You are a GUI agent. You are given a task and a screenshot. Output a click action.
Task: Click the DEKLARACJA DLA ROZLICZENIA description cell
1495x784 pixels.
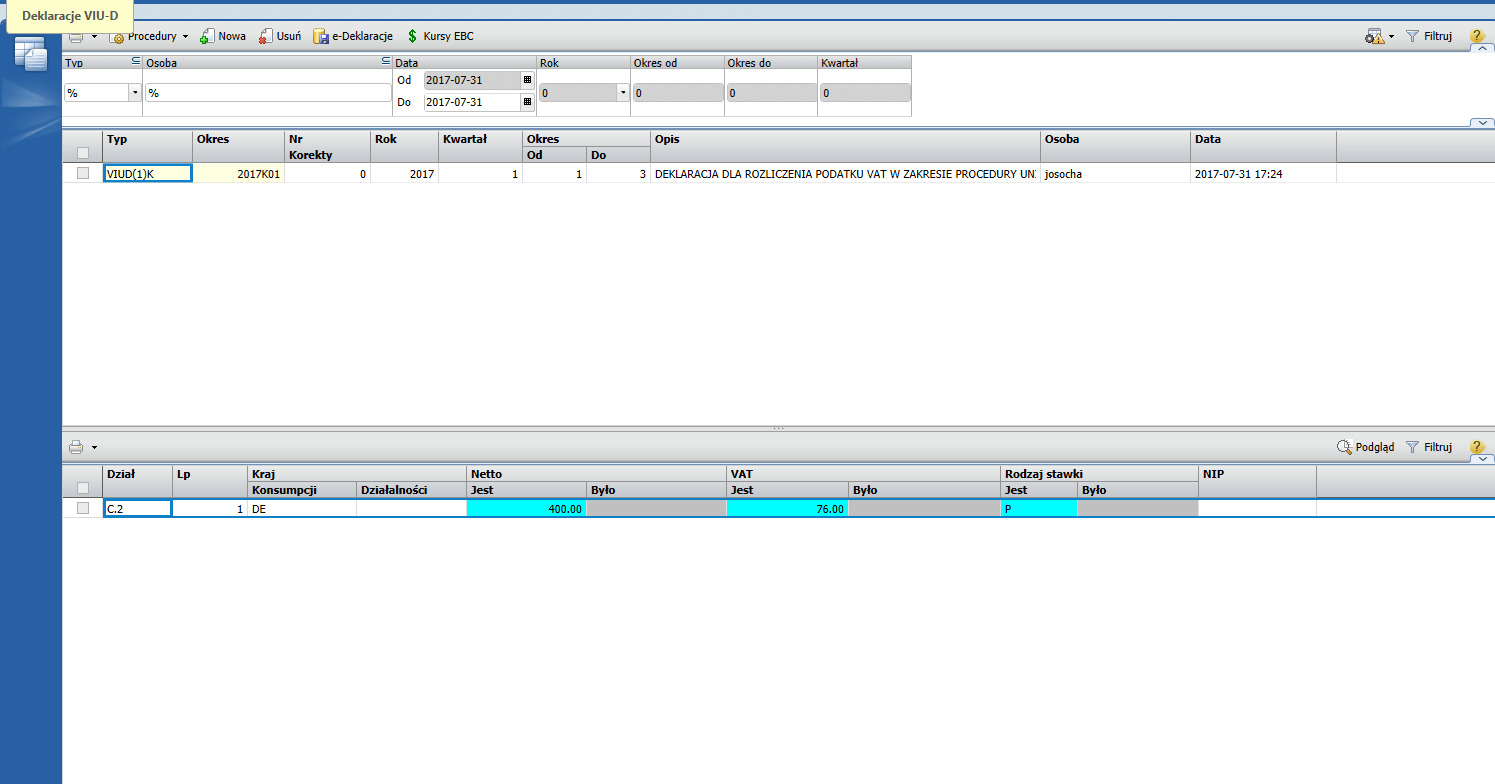pos(846,173)
